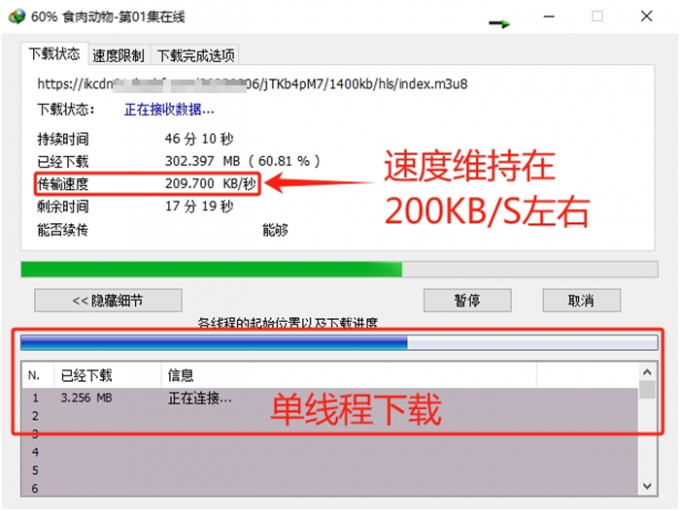This screenshot has width=680, height=511.
Task: Click the 46 分 10 秒 duration value
Action: [199, 139]
